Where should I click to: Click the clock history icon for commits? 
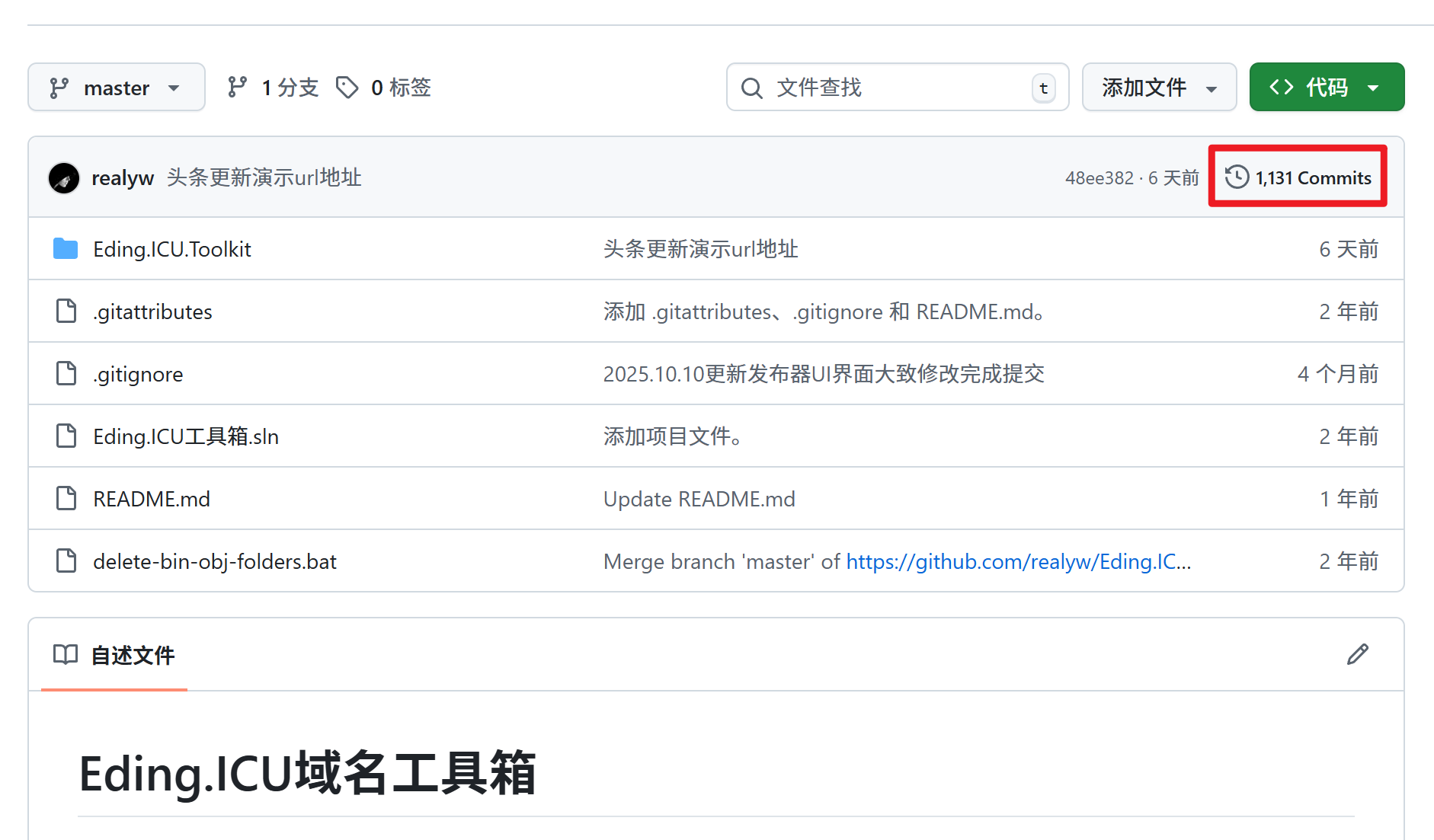pos(1236,177)
